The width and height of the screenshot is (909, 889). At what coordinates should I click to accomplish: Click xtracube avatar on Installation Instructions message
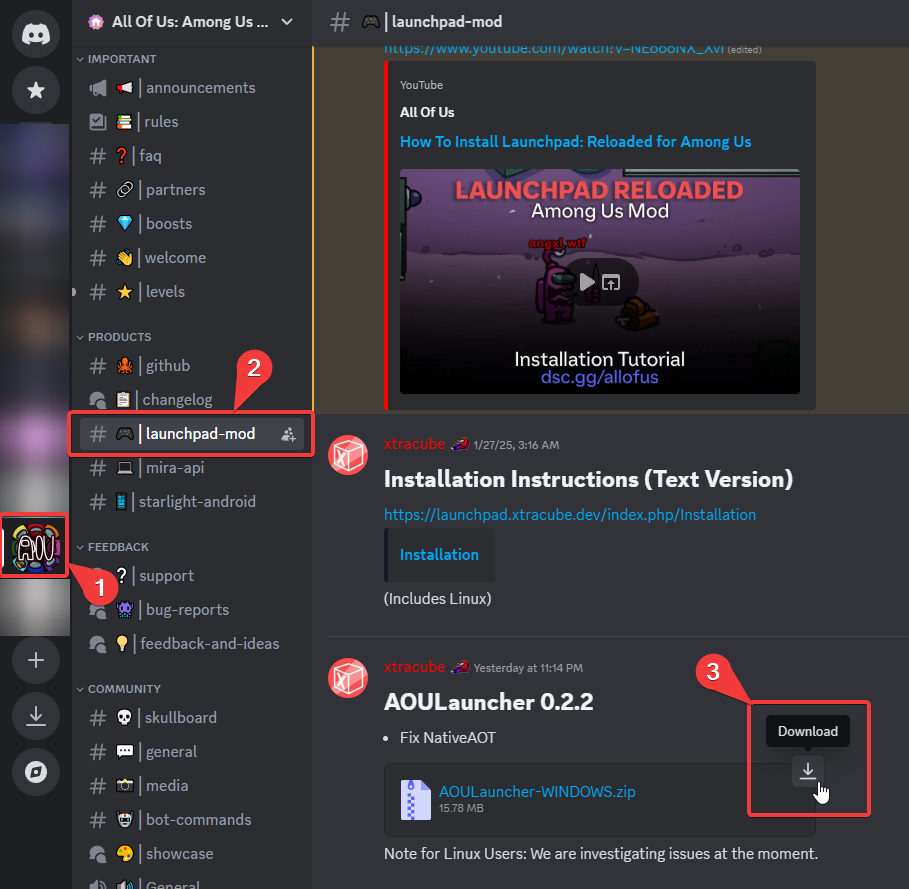(x=348, y=455)
